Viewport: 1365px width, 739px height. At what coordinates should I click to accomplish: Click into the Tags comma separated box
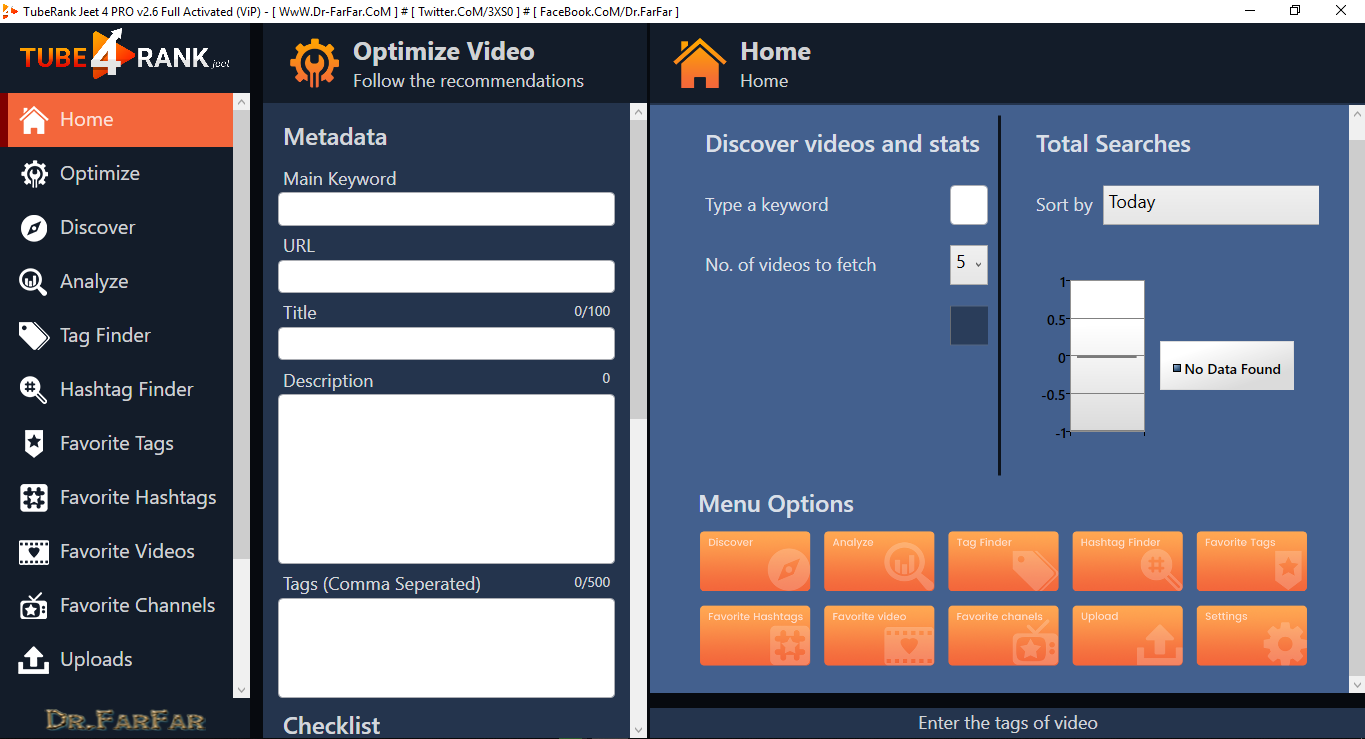(x=446, y=648)
